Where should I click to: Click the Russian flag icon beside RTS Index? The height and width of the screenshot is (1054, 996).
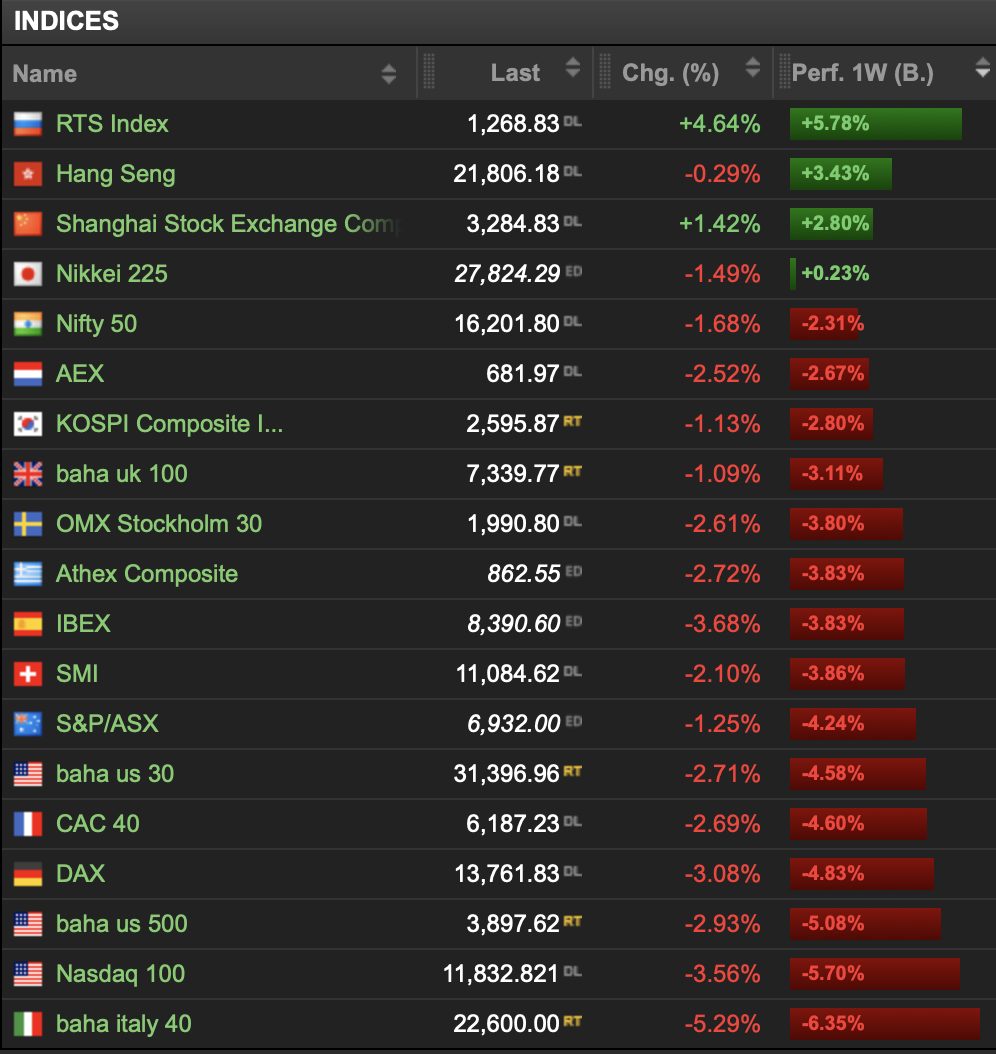click(x=28, y=124)
